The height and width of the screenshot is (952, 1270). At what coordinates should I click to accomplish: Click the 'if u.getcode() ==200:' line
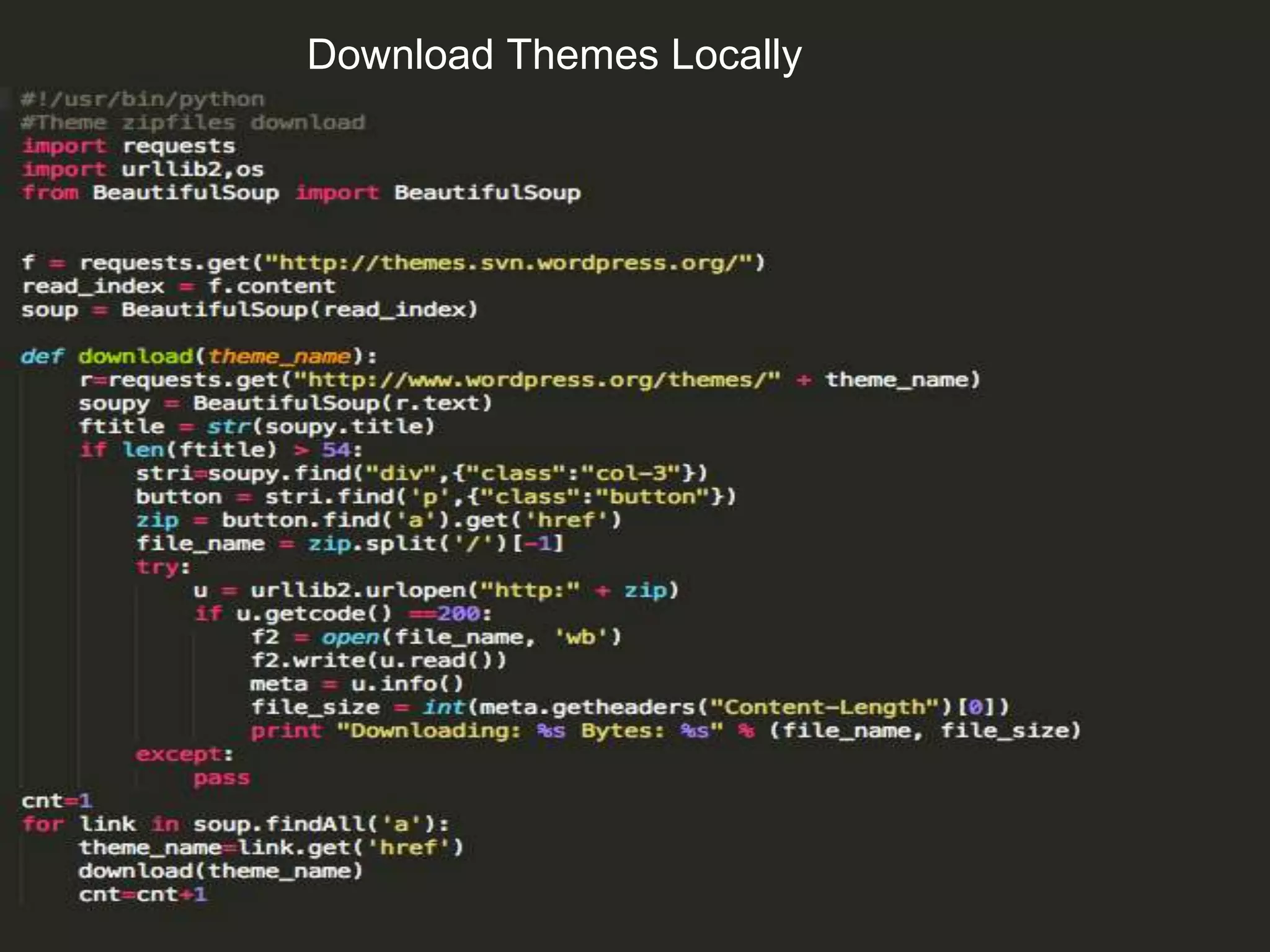pos(343,614)
